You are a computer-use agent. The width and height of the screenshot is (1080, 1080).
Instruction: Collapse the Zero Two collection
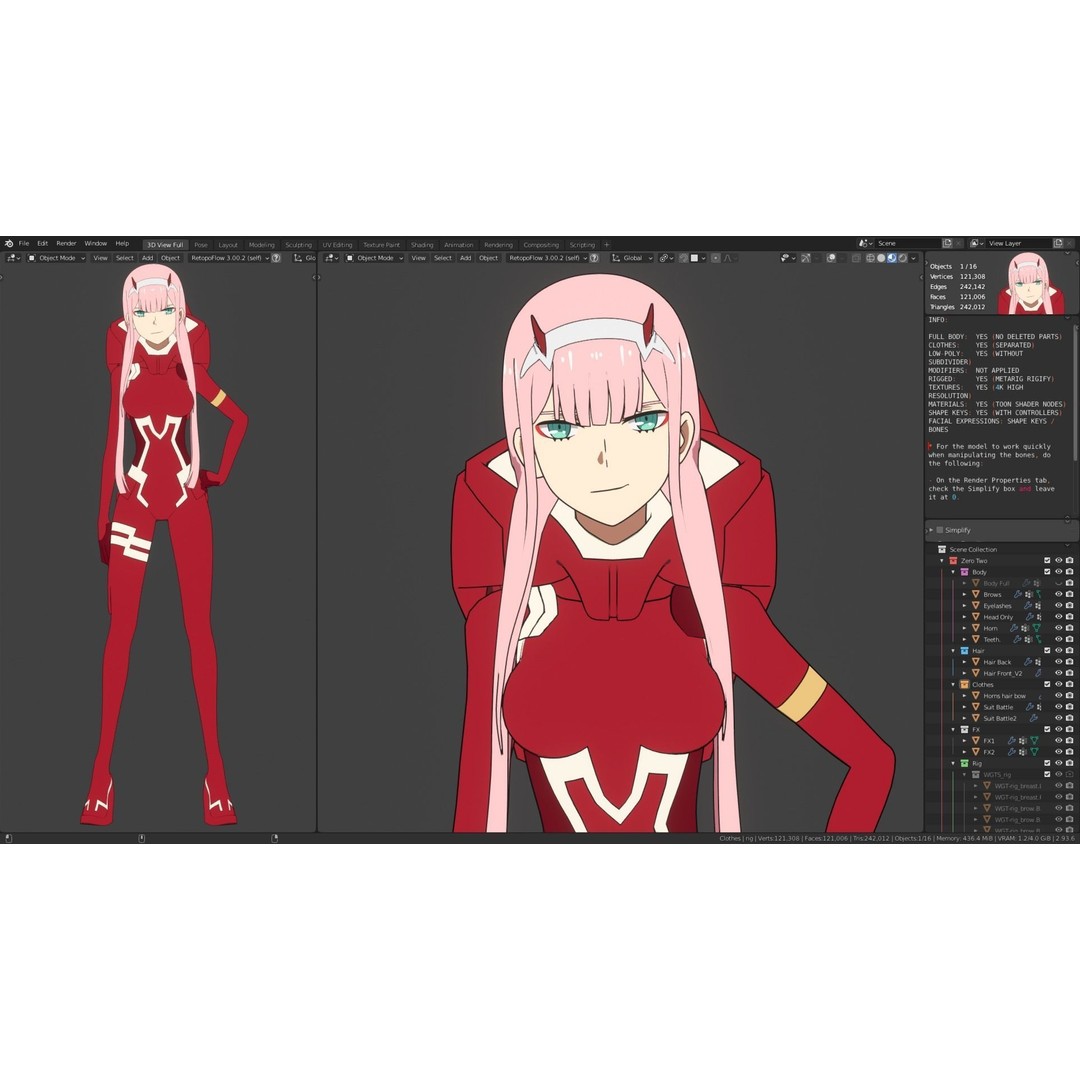click(942, 561)
